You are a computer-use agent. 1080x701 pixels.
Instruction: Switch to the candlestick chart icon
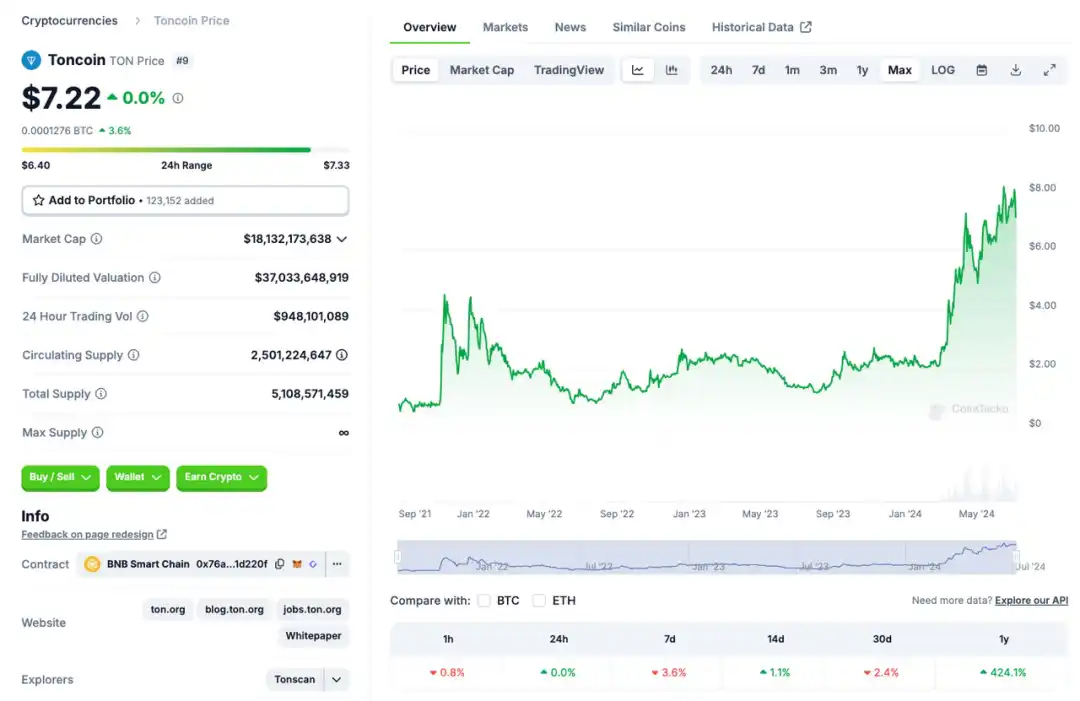point(672,70)
